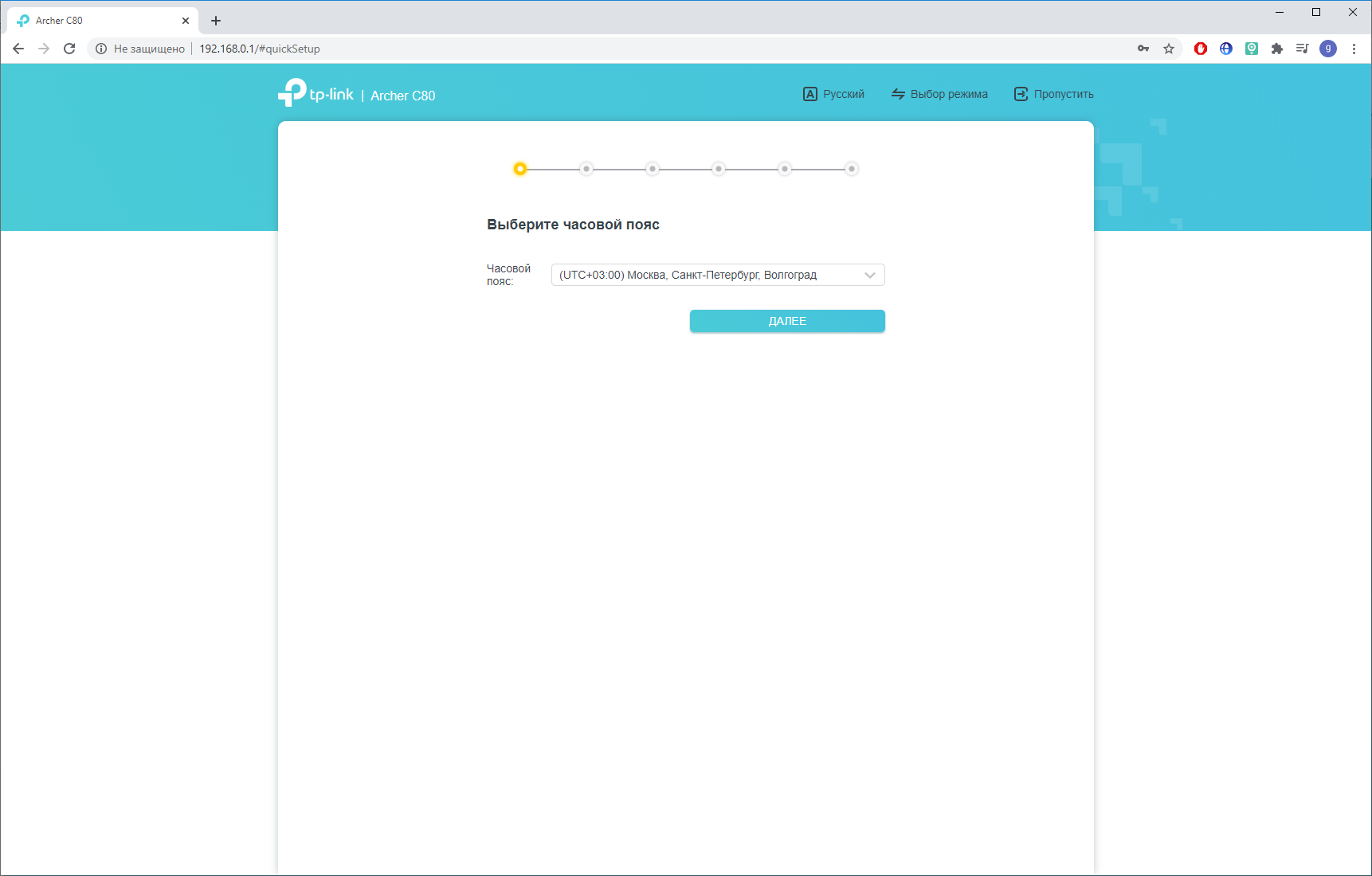Click the third setup step marker
This screenshot has width=1372, height=876.
click(653, 169)
